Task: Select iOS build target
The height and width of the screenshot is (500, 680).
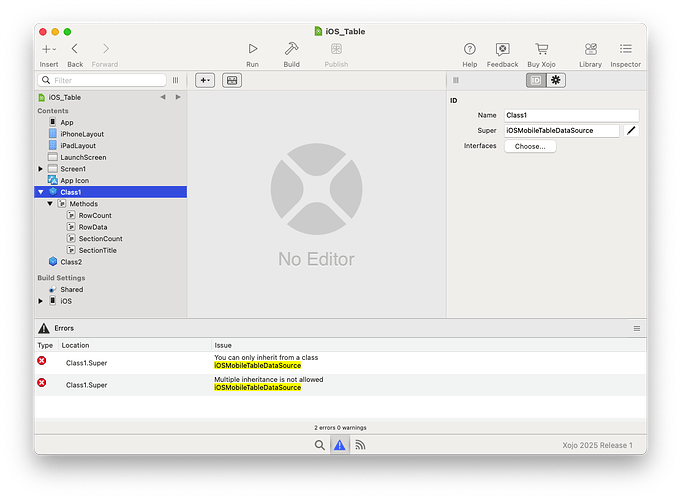Action: 66,301
